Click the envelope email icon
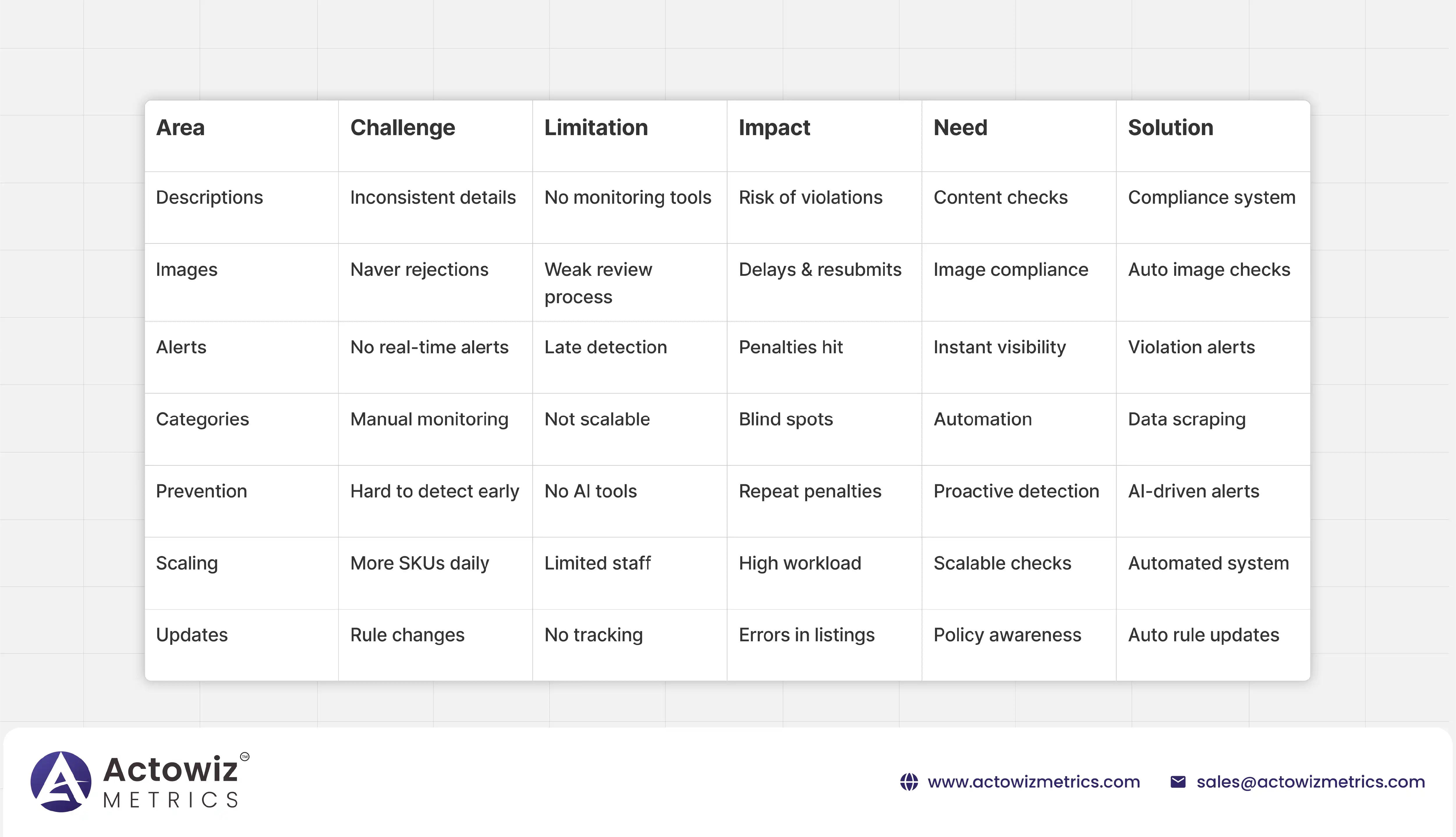Image resolution: width=1456 pixels, height=837 pixels. 1177,782
